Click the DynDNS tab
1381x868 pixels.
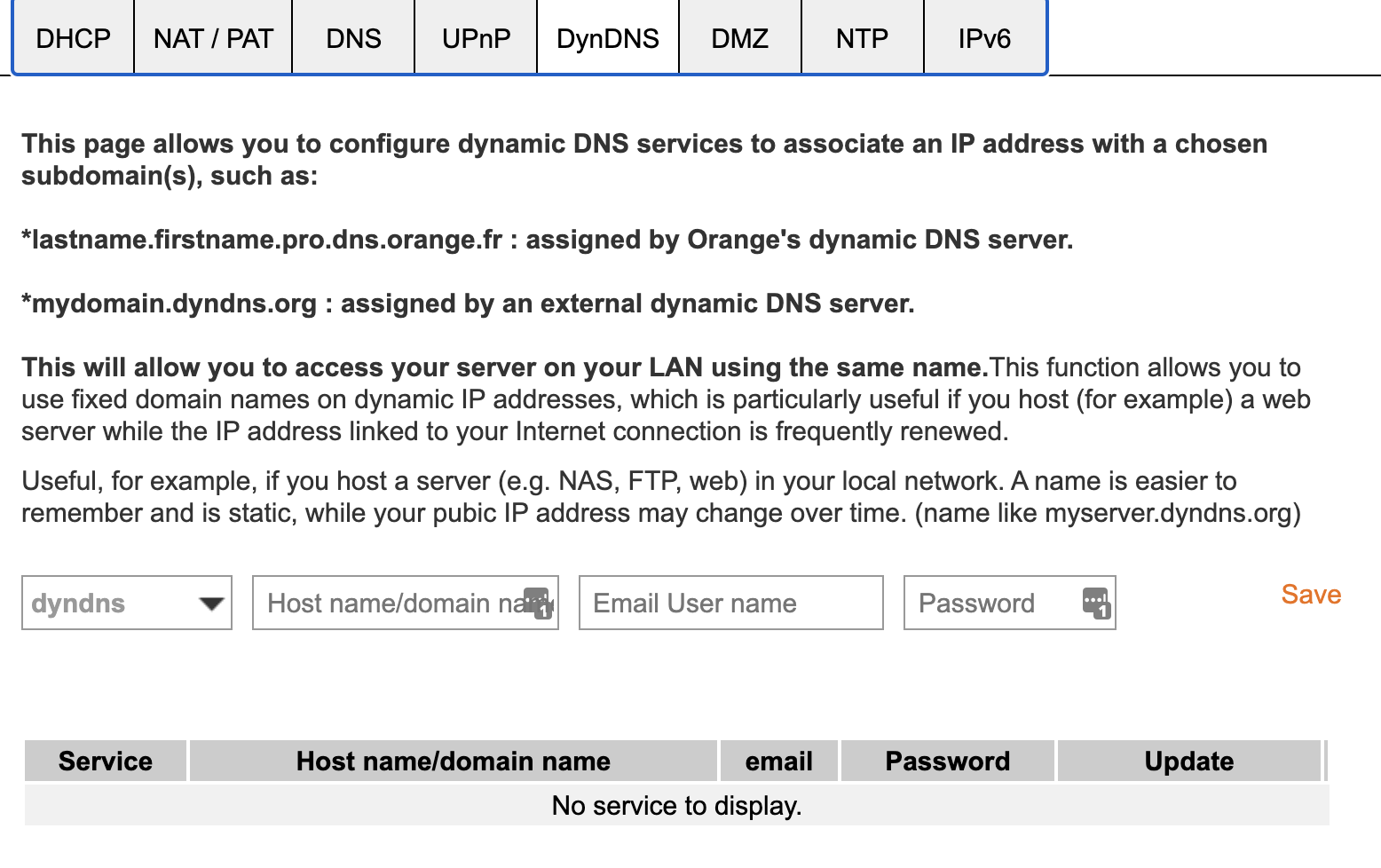click(608, 39)
